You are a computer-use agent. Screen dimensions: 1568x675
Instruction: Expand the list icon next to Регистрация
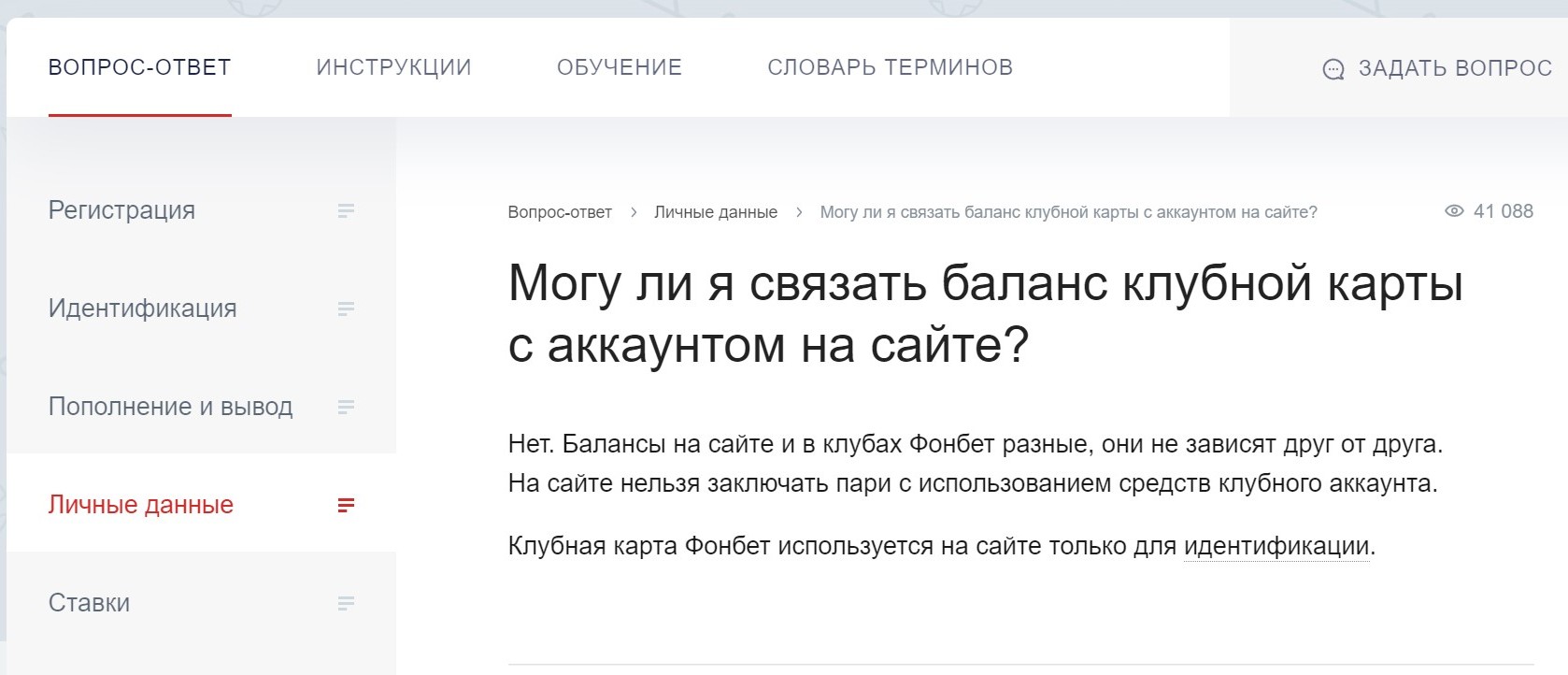346,211
